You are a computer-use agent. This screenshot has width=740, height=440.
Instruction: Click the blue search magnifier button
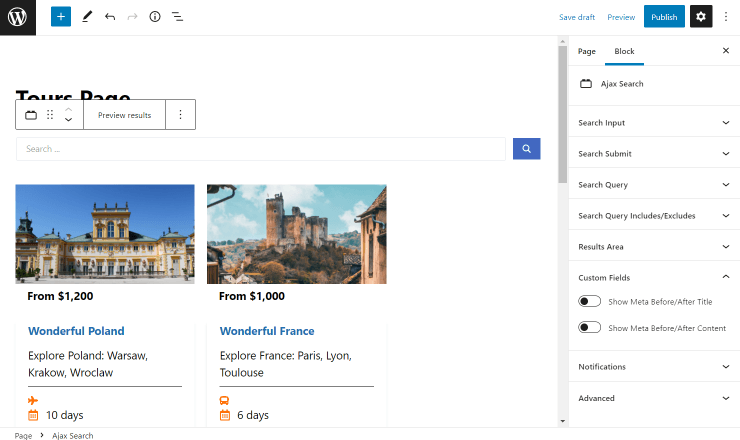[x=526, y=149]
